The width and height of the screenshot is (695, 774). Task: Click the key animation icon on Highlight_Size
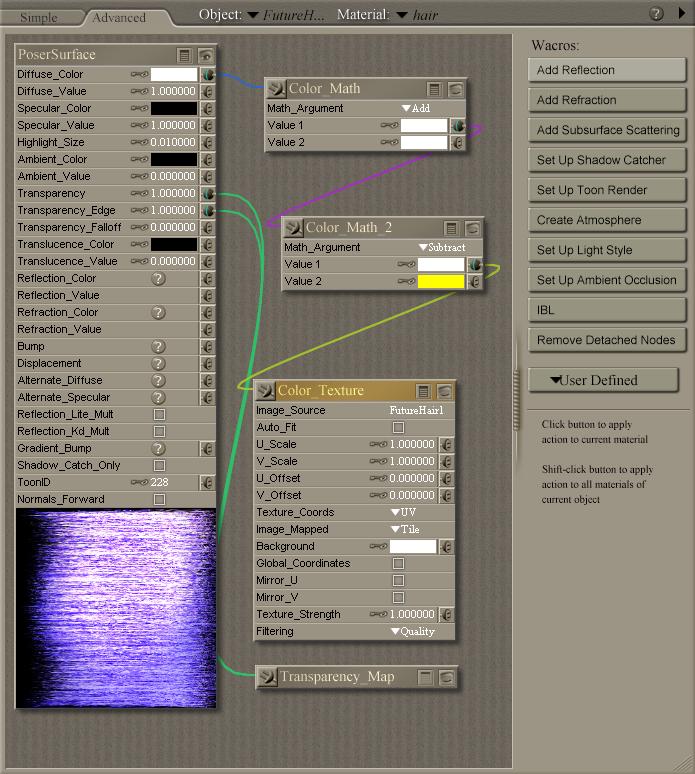pos(139,143)
